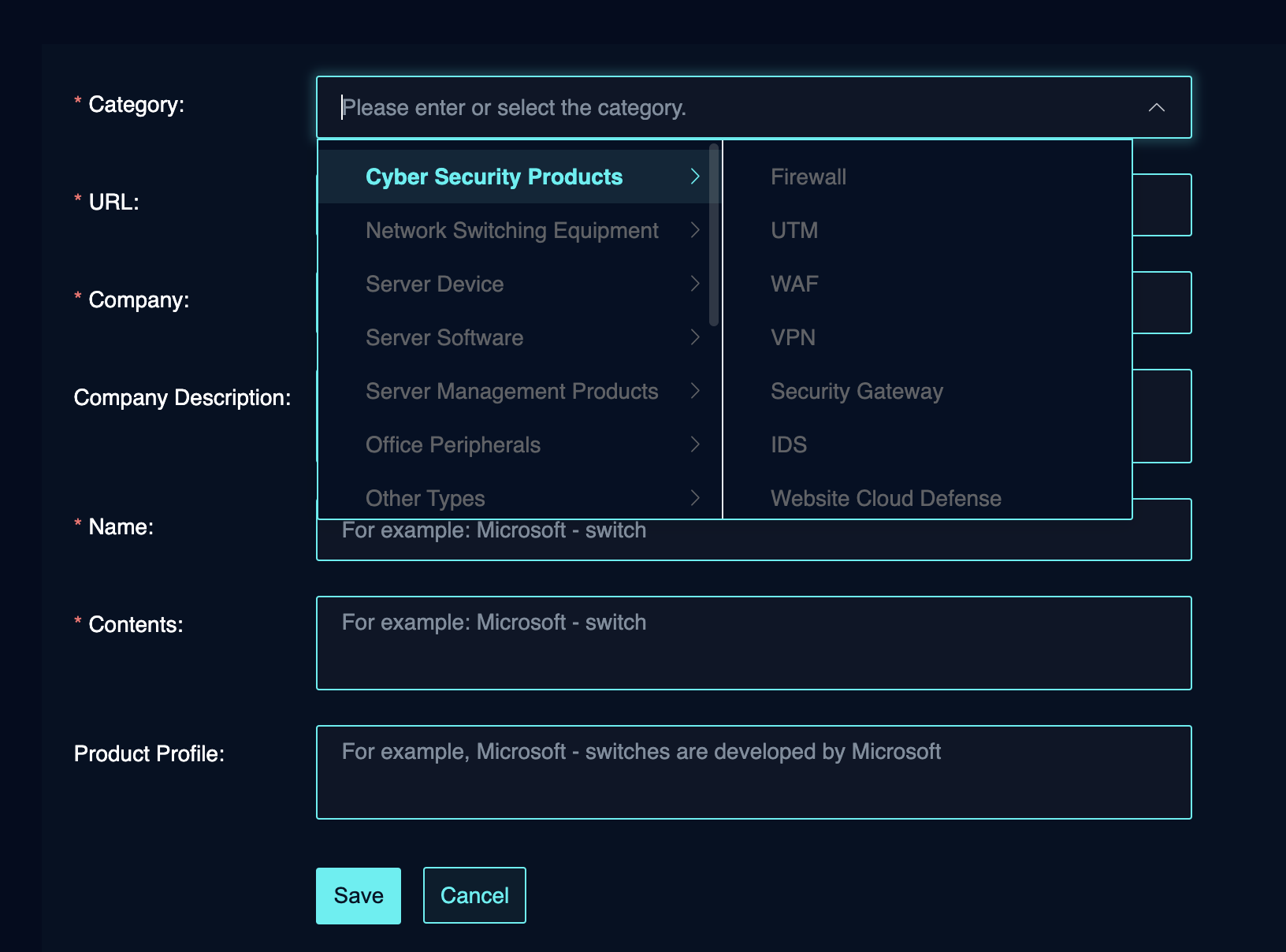Click the Category input field
The image size is (1286, 952).
point(753,107)
